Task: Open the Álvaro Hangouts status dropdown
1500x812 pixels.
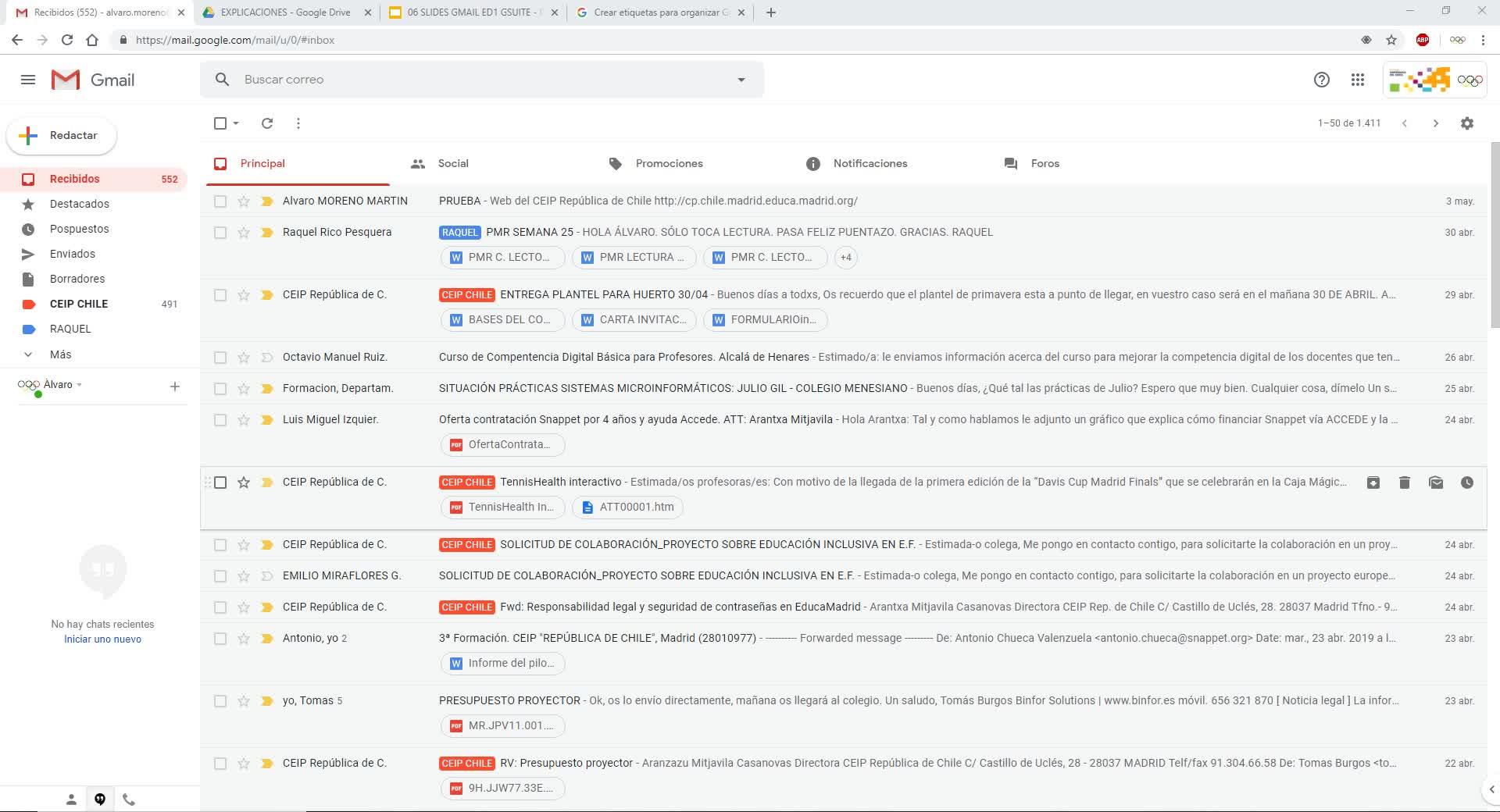Action: click(x=79, y=385)
